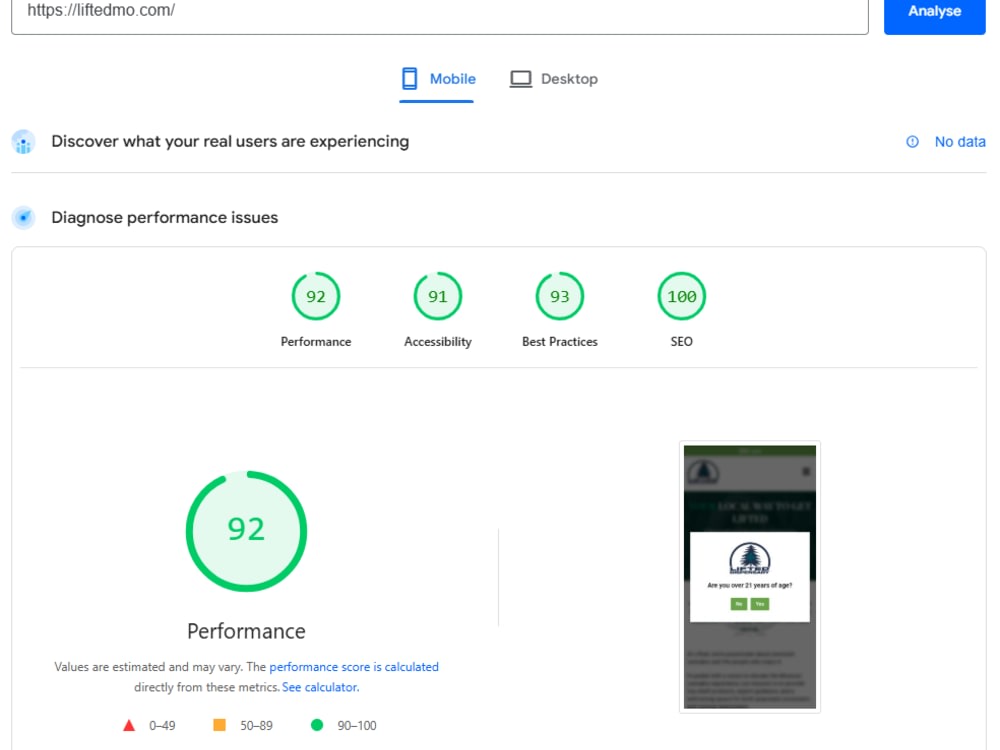The image size is (1000, 750).
Task: Click the Performance label under the 92 gauge
Action: (316, 342)
